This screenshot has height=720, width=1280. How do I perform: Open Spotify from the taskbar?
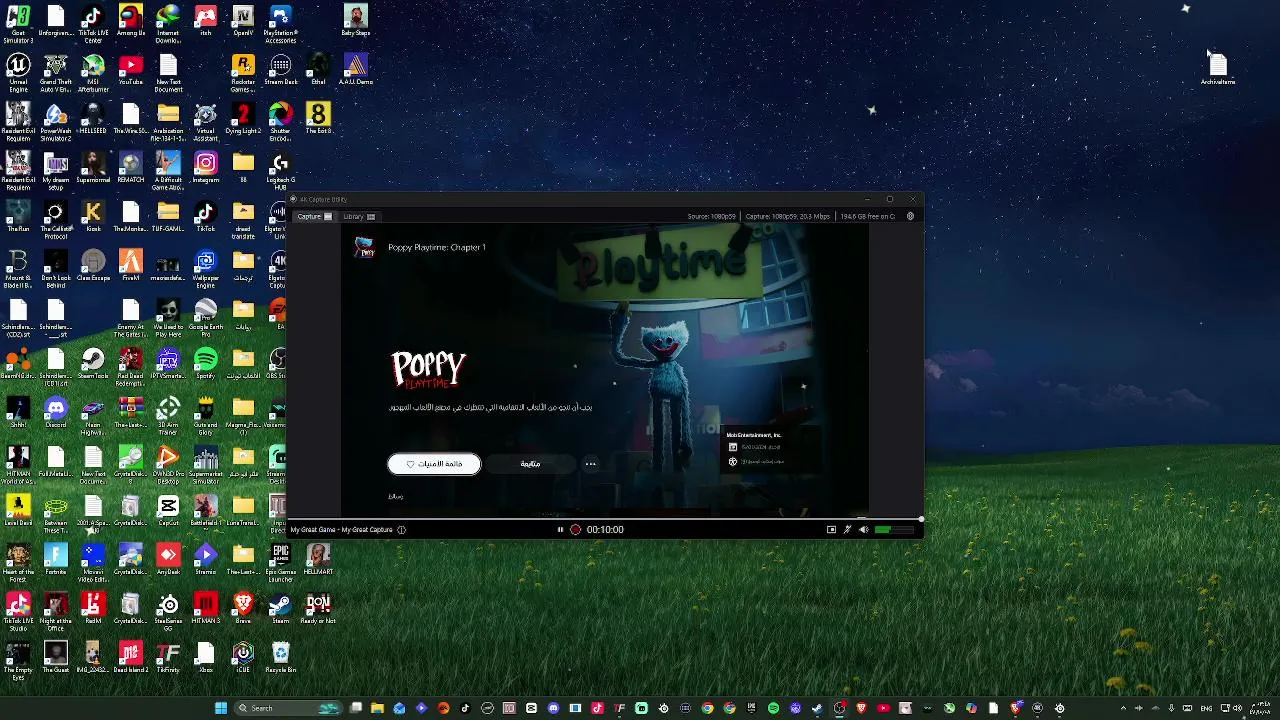click(x=773, y=708)
